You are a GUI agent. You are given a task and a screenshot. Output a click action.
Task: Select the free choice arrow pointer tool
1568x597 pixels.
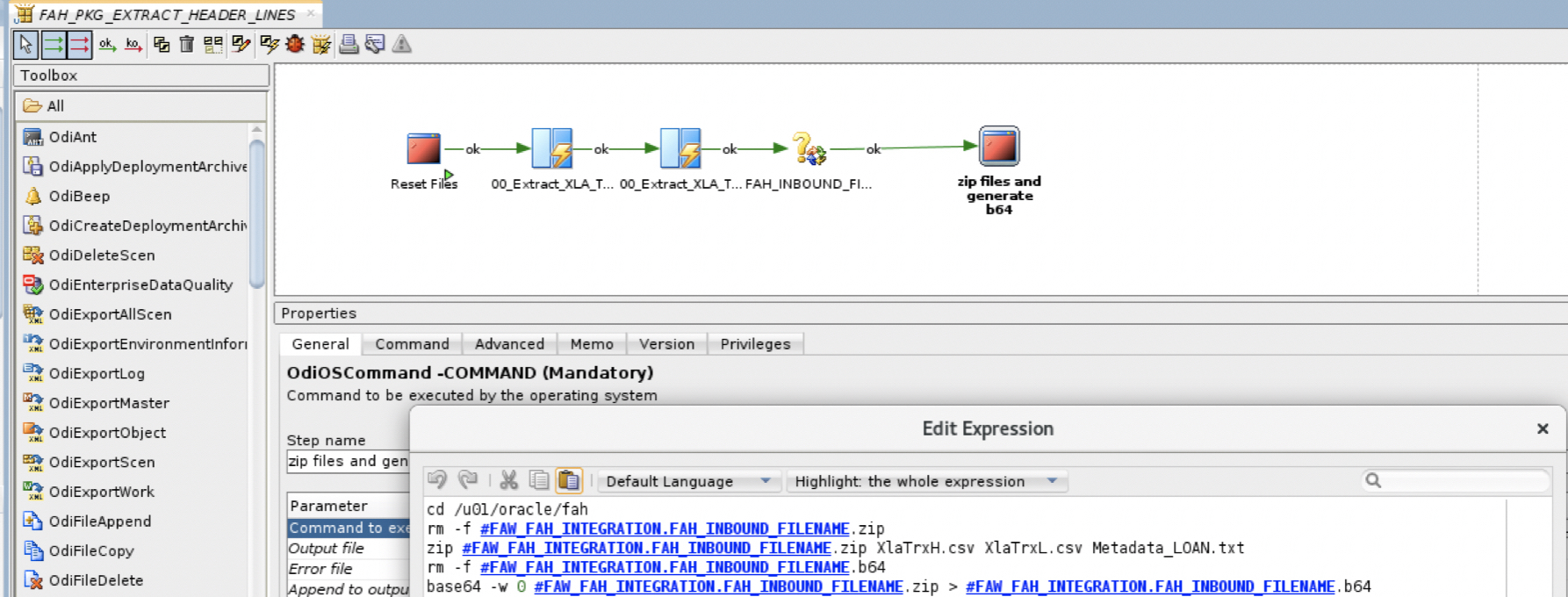click(x=25, y=44)
